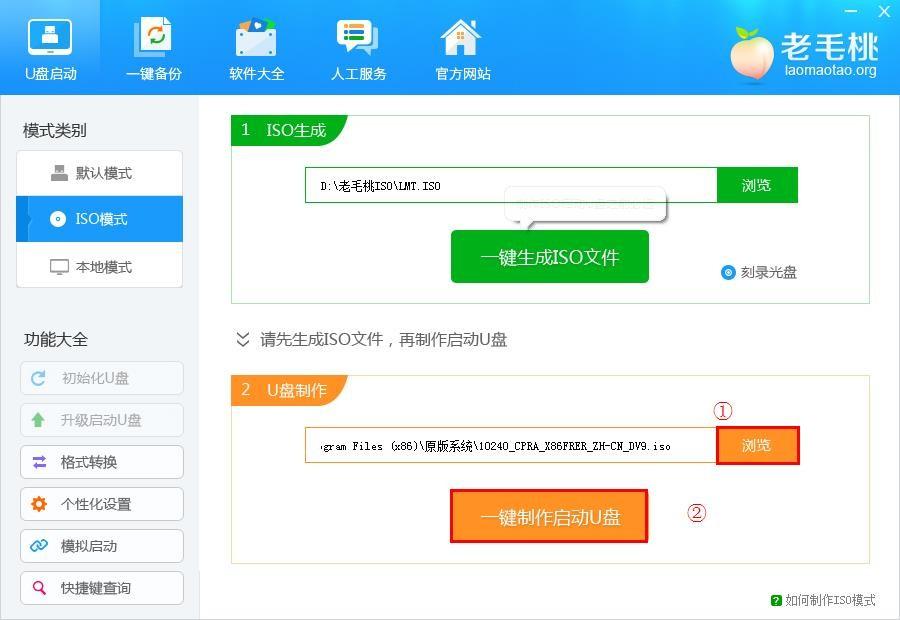
Task: Click 一键生成ISO文件 button
Action: point(549,257)
